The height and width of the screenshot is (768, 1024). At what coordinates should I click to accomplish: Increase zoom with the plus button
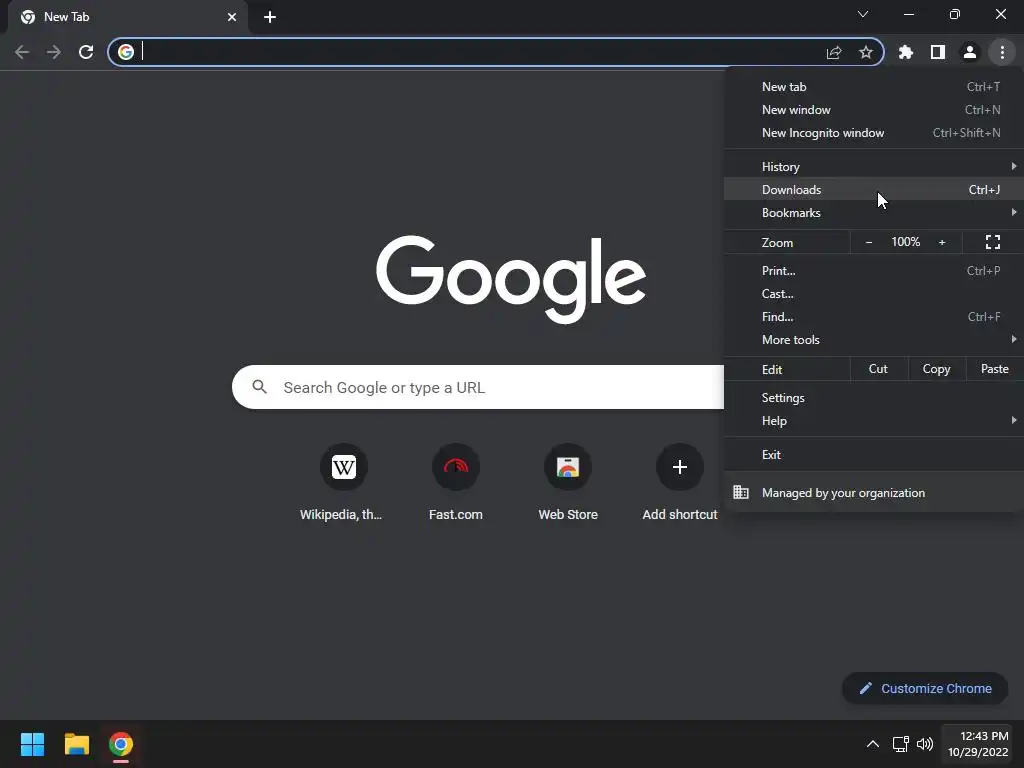pos(942,242)
